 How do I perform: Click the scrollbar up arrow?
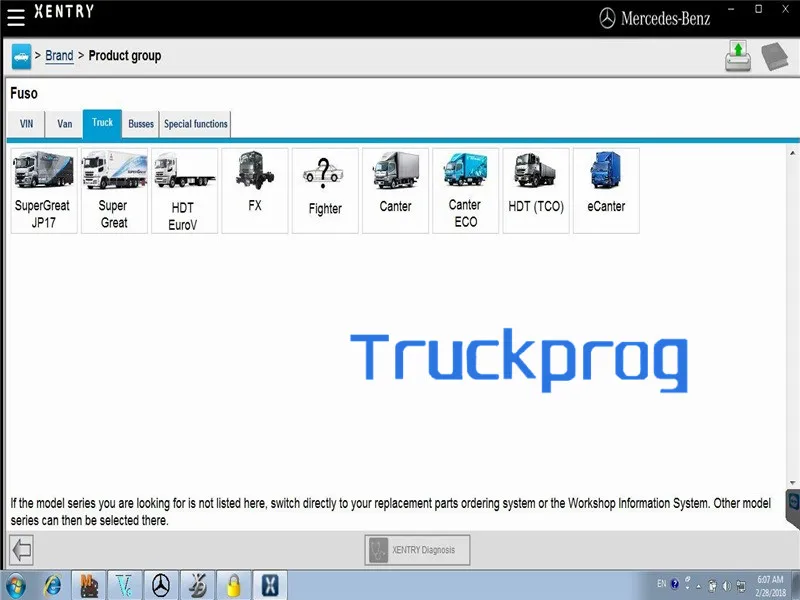(x=792, y=153)
